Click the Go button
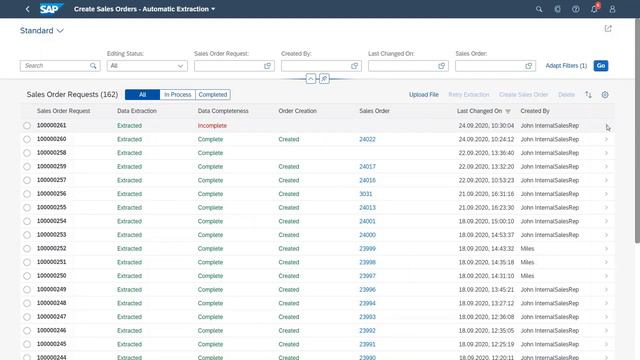The image size is (640, 360). pyautogui.click(x=601, y=66)
